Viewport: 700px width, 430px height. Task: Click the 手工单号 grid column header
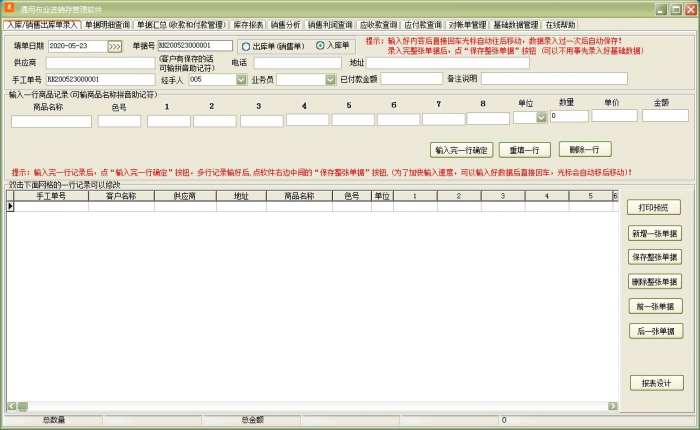[51, 196]
